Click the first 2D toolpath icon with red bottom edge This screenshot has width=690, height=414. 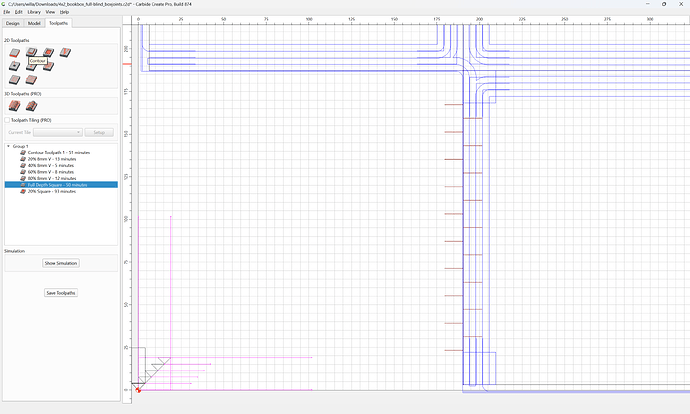coord(15,53)
